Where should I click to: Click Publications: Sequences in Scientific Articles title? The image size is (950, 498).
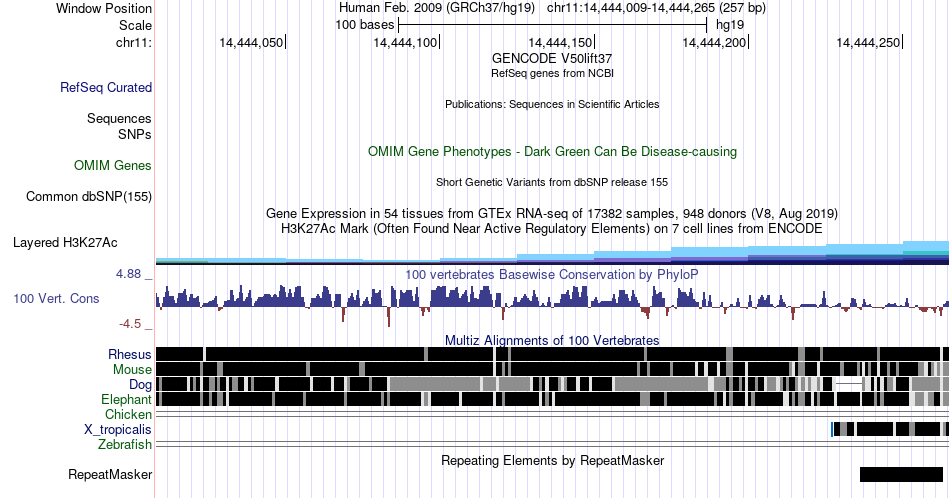click(x=552, y=104)
